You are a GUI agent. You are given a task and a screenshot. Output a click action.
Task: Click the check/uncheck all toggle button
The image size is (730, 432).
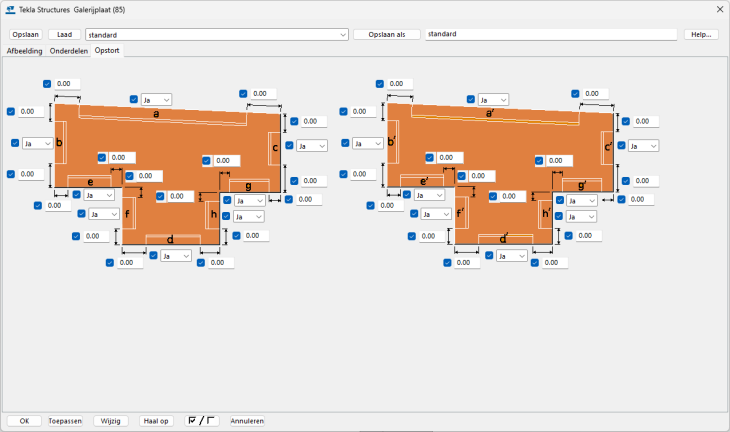point(203,421)
